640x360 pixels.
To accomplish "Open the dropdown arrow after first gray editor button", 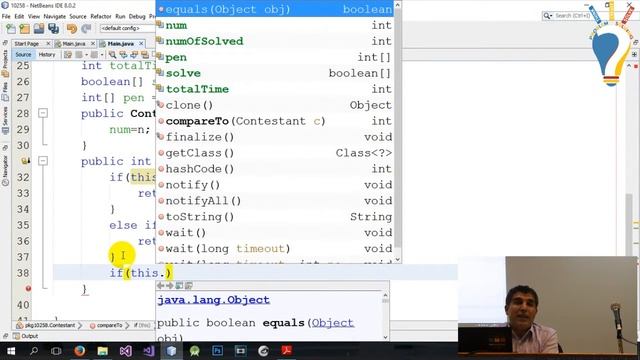I will coord(87,55).
